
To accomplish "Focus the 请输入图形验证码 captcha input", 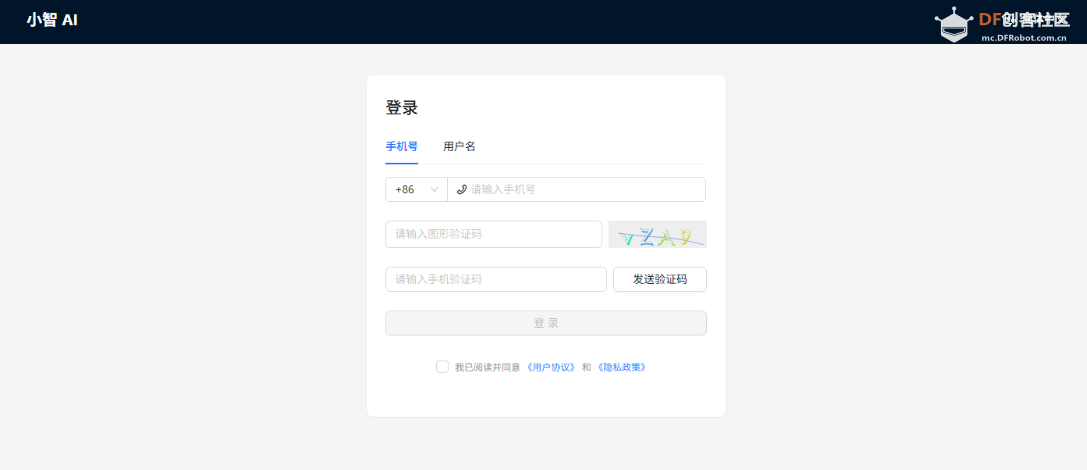I will coord(494,234).
